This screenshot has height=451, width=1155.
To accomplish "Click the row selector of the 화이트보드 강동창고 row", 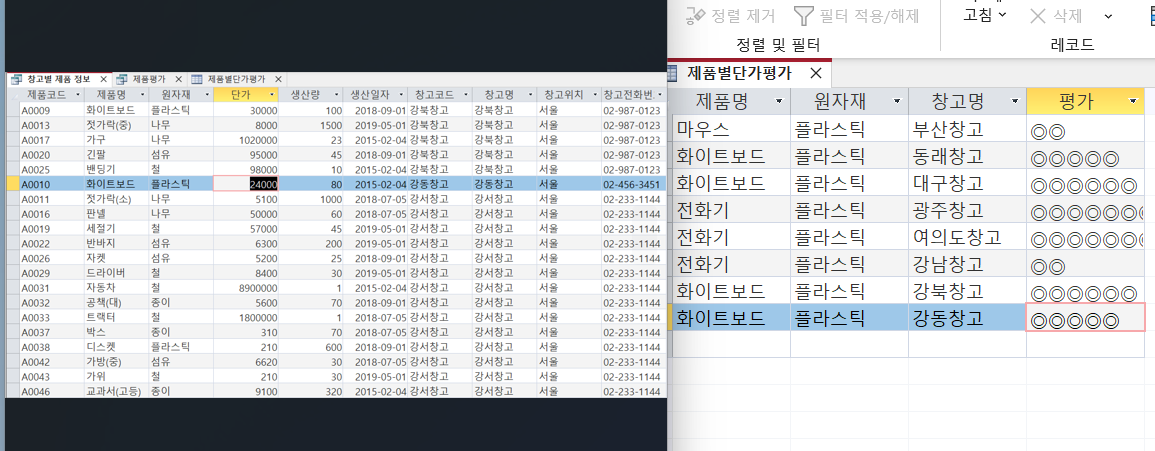I will (669, 318).
